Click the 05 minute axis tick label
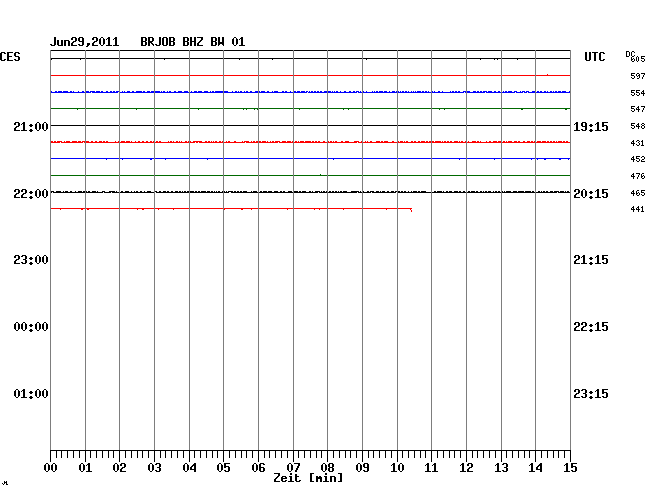This screenshot has height=494, width=650. point(223,468)
